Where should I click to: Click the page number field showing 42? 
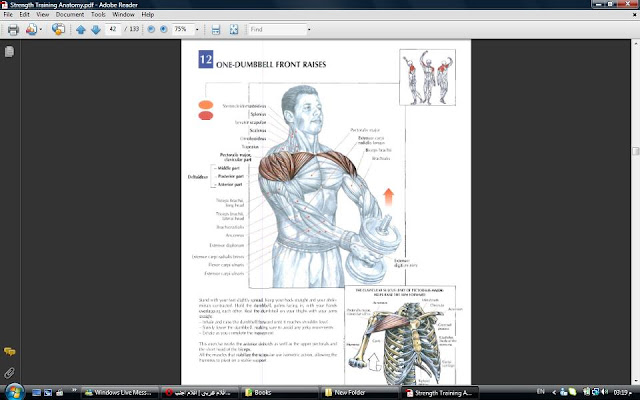point(113,29)
